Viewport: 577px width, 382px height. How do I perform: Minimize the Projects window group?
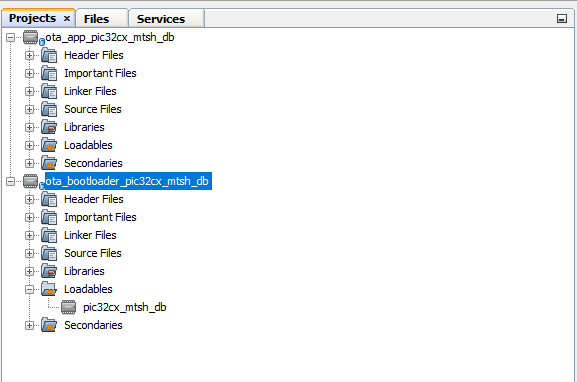[562, 18]
